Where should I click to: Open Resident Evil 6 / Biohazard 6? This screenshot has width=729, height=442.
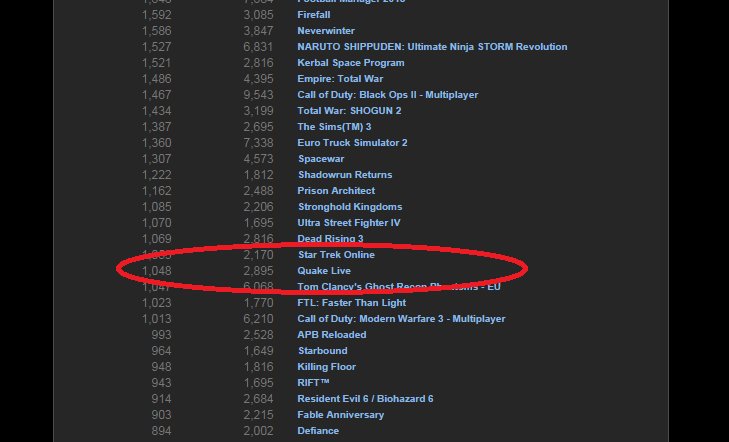[365, 399]
